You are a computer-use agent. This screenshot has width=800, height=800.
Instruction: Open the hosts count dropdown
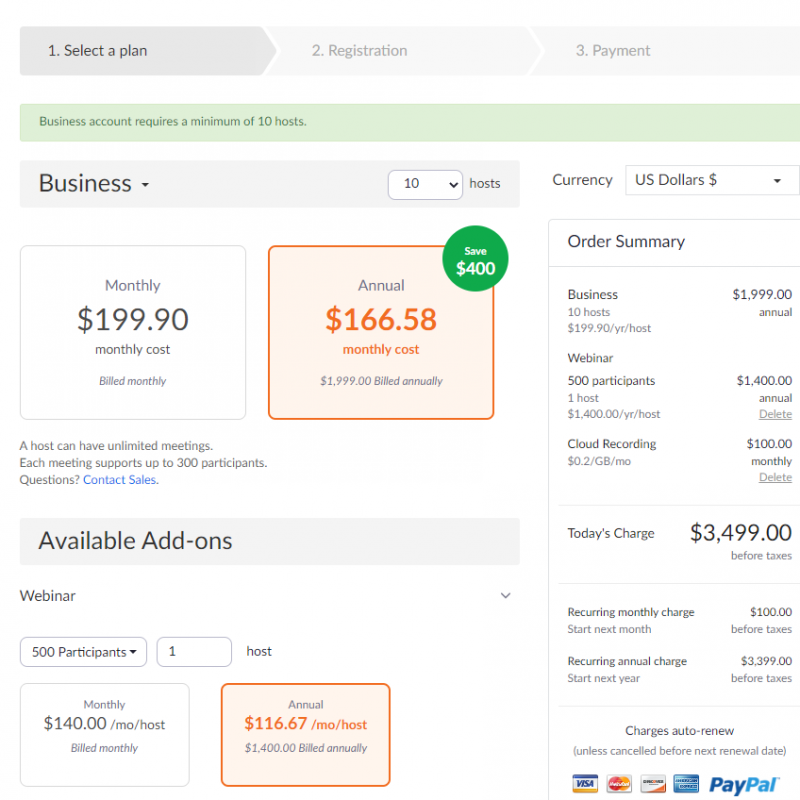coord(425,184)
